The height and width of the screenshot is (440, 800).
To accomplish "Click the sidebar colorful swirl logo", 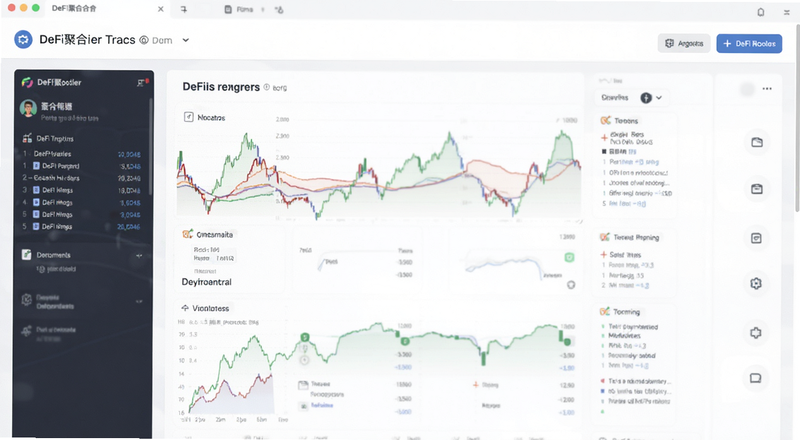I will (x=27, y=82).
